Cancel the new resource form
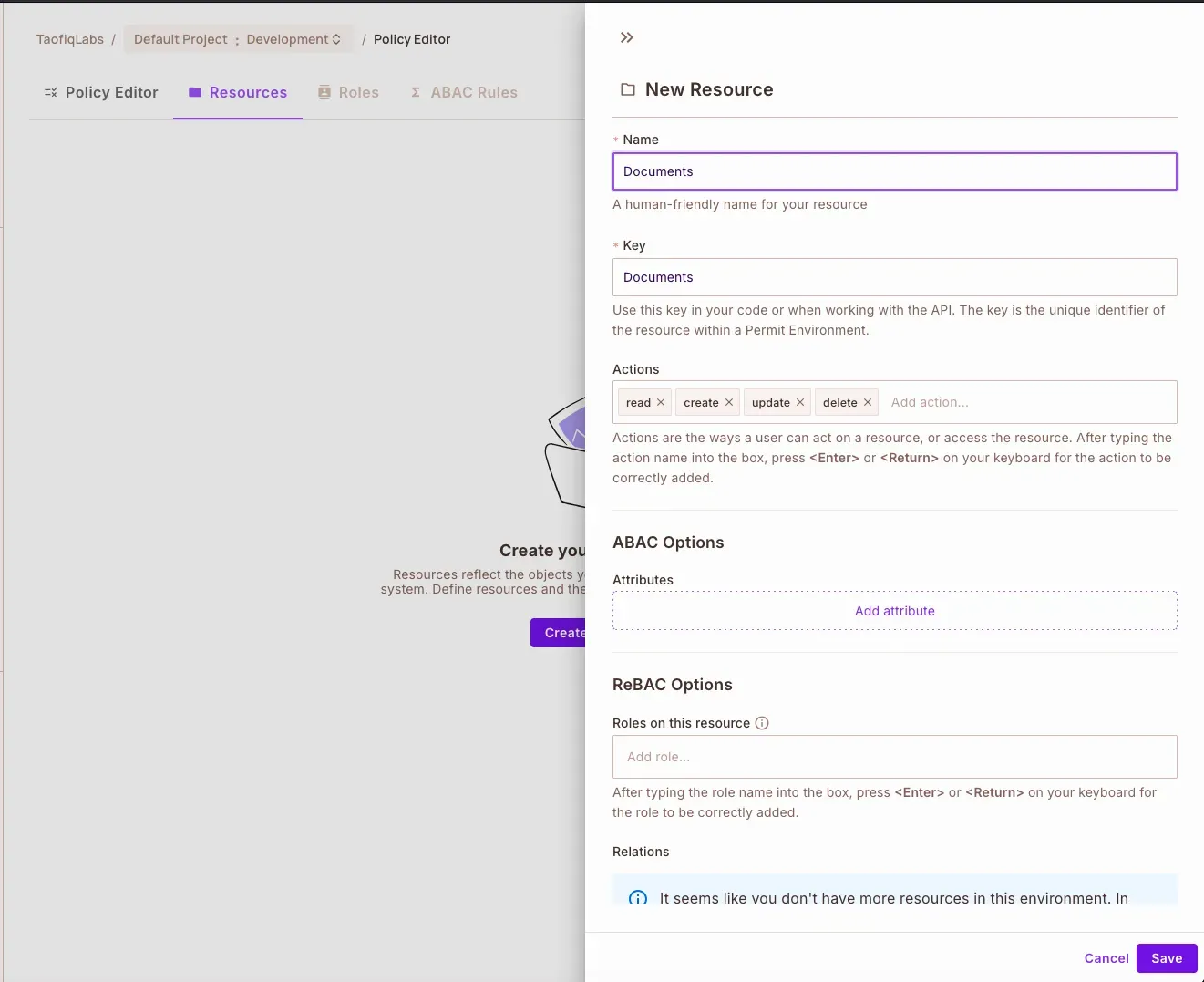Screen dimensions: 1204x982 coord(1106,958)
